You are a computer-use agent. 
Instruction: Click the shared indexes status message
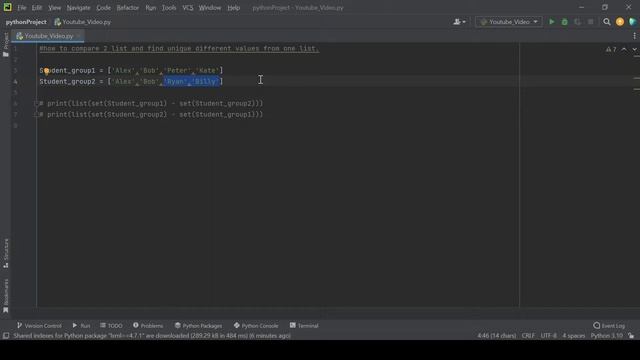152,336
